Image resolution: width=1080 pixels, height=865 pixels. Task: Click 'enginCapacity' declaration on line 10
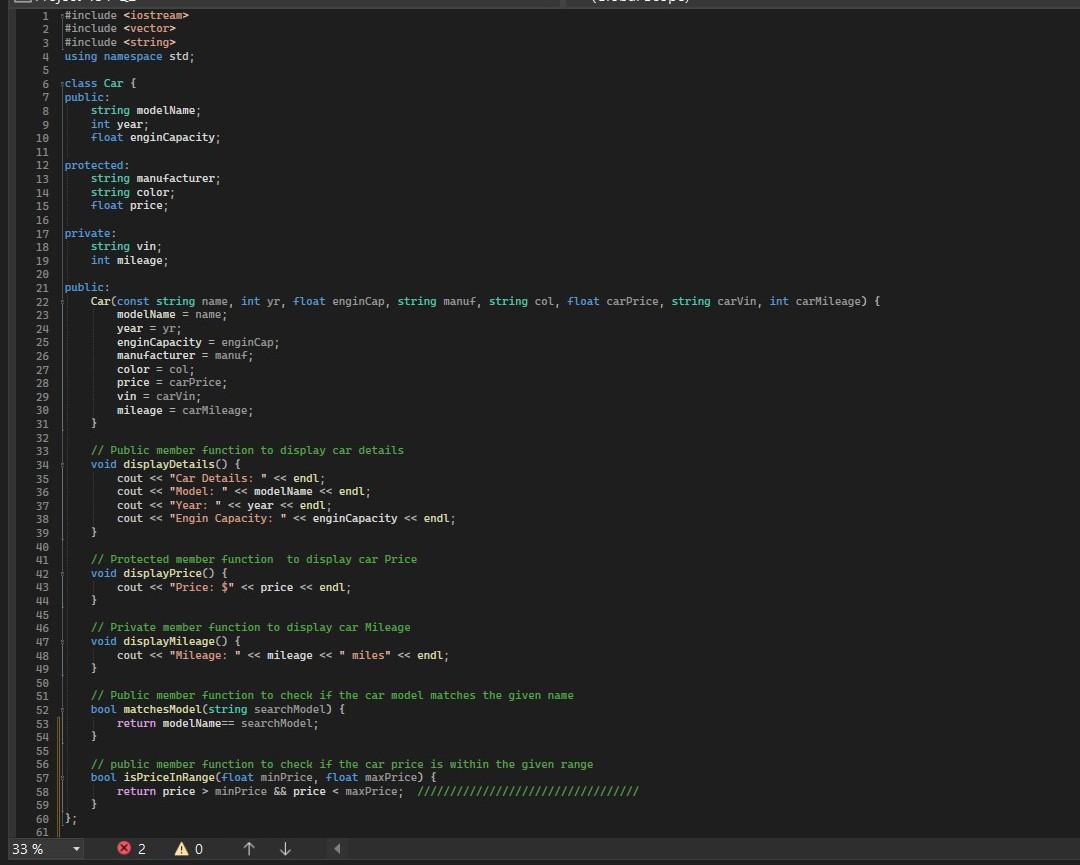click(172, 138)
